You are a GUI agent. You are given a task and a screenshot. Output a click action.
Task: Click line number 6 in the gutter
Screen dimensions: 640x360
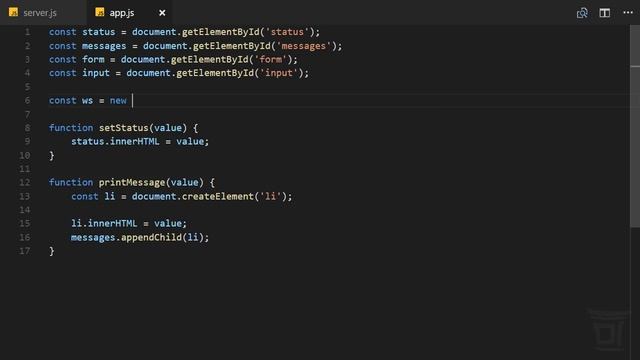coord(27,100)
